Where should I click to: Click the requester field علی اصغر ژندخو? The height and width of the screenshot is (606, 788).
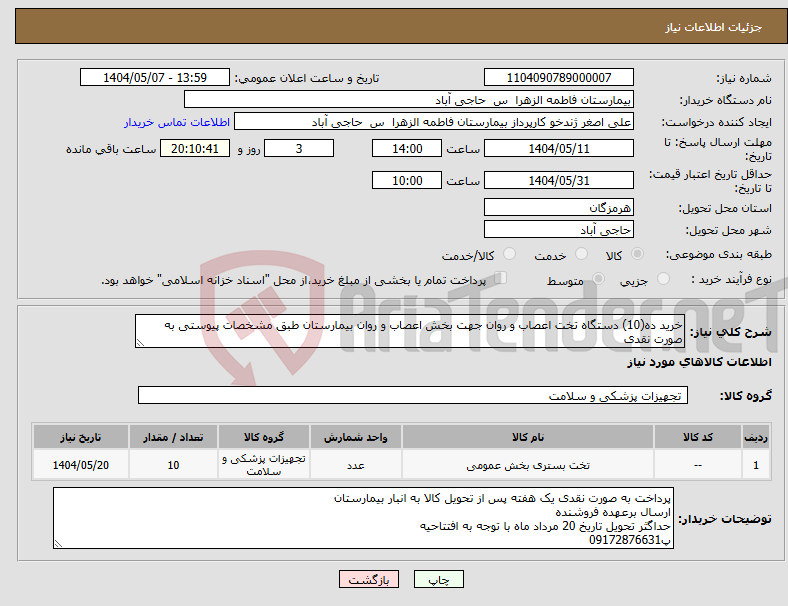[434, 122]
